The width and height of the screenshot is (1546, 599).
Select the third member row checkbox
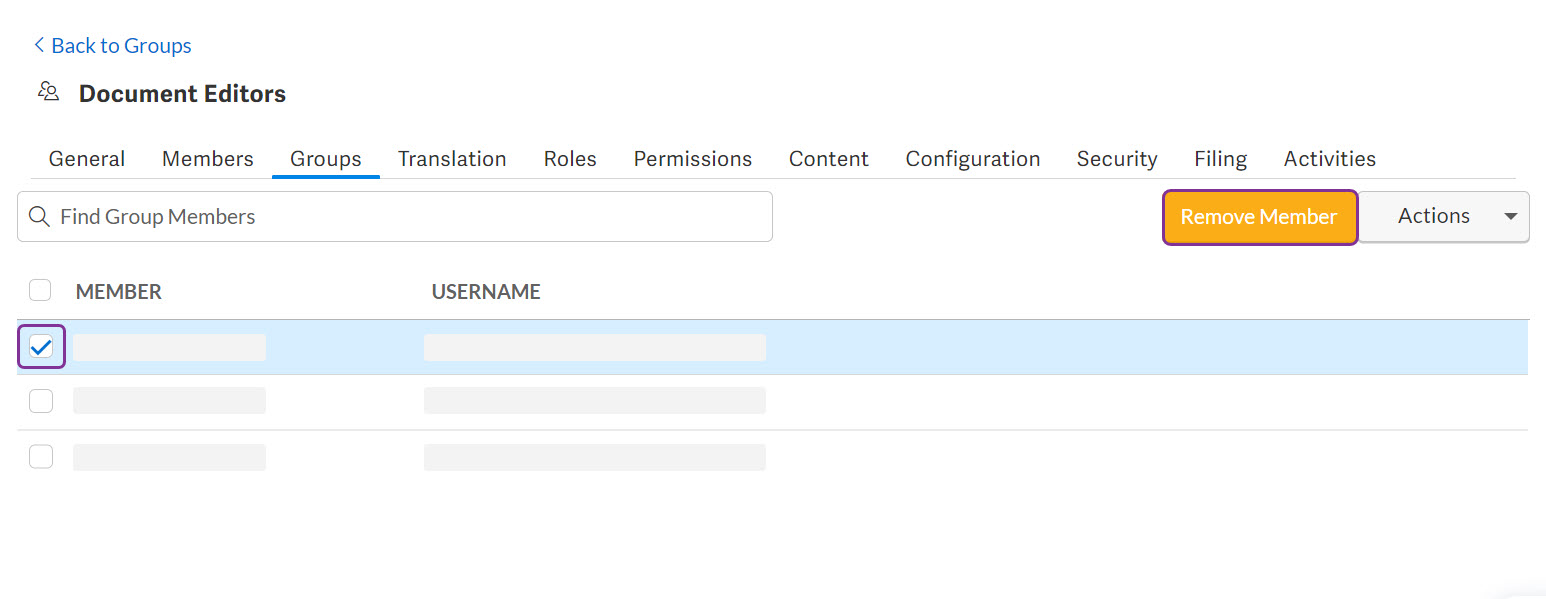[40, 456]
